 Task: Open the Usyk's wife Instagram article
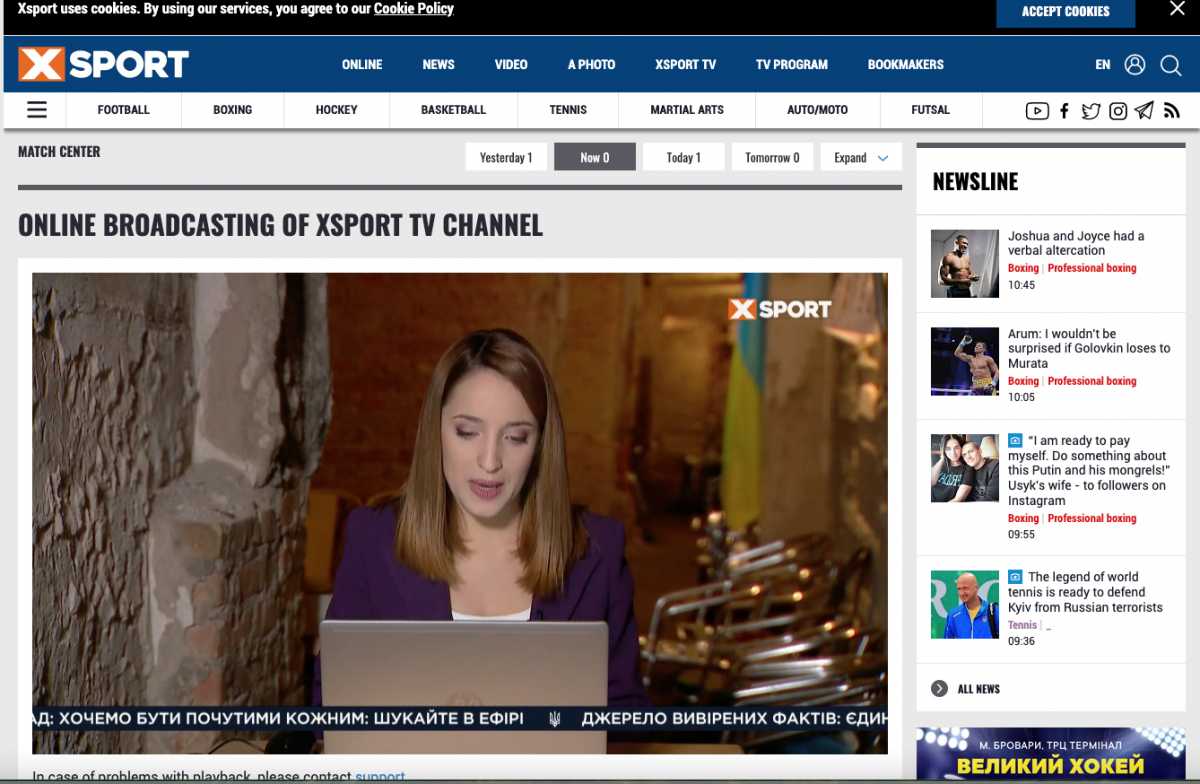coord(1088,471)
